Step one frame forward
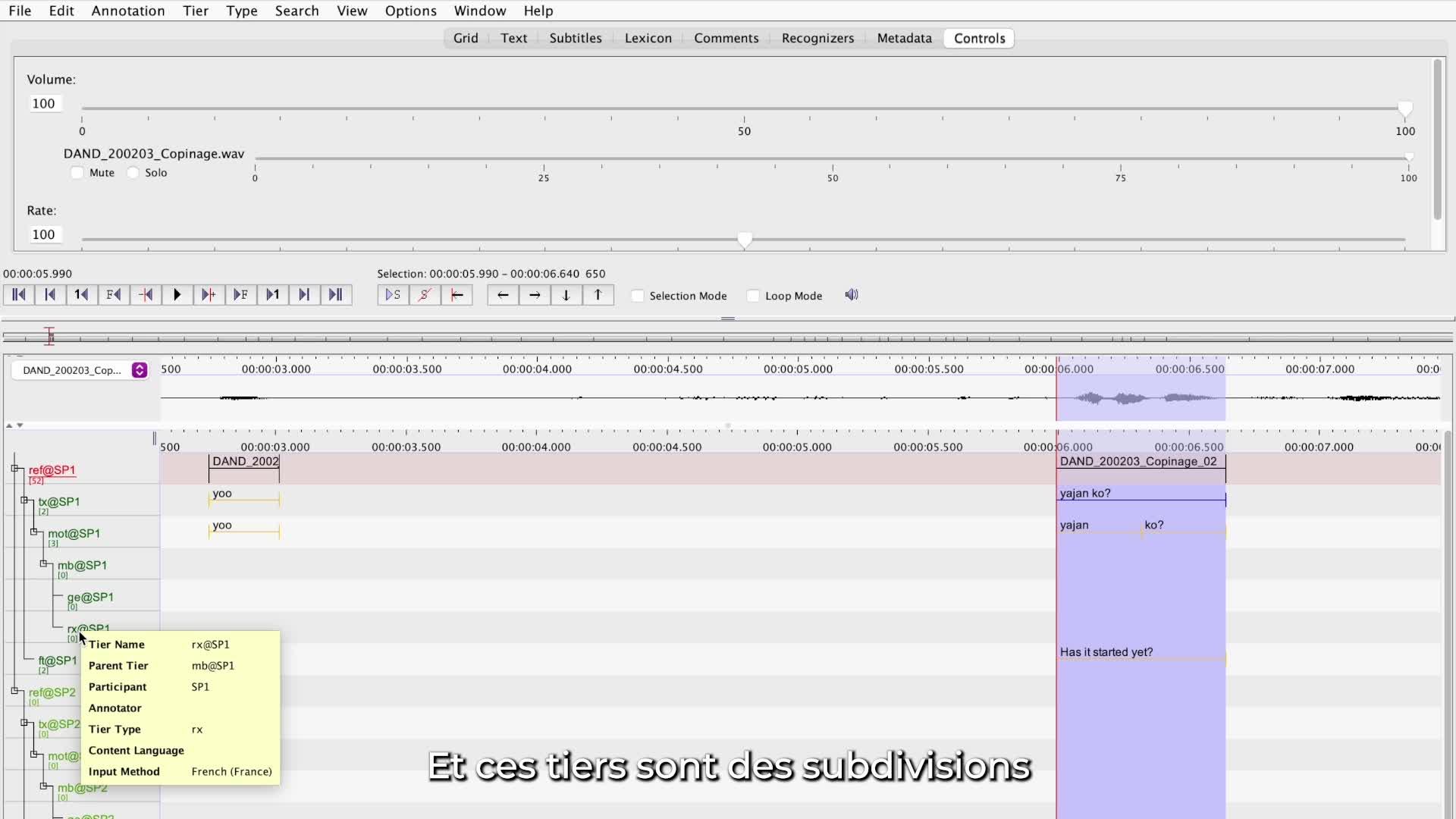This screenshot has width=1456, height=819. click(x=240, y=295)
